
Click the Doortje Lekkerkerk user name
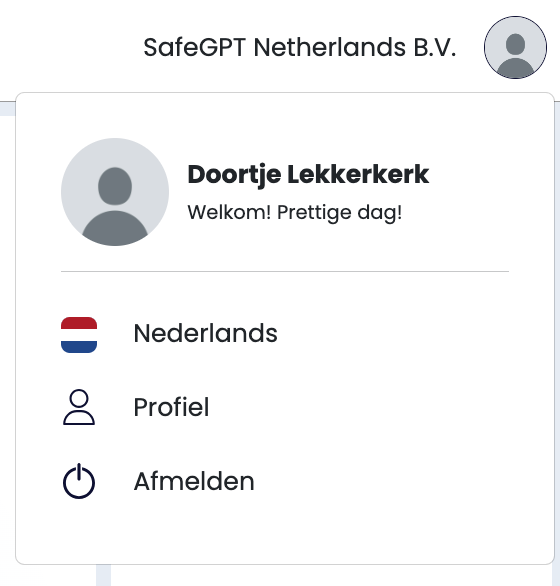click(308, 175)
